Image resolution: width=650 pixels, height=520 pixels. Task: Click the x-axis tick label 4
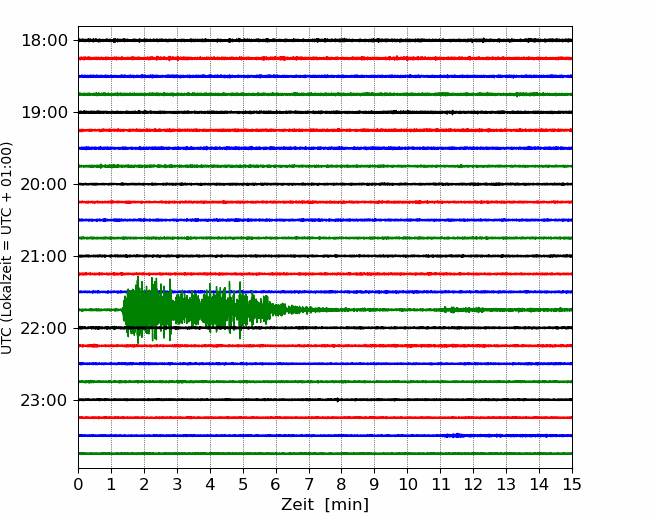click(210, 484)
